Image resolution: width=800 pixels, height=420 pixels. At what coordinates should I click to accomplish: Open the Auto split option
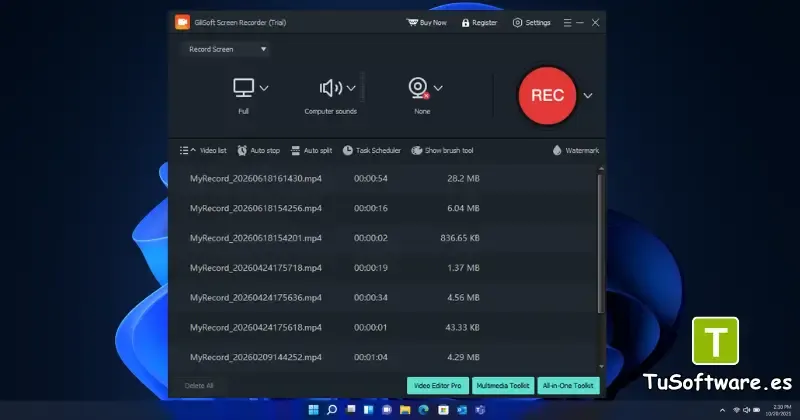pos(311,151)
